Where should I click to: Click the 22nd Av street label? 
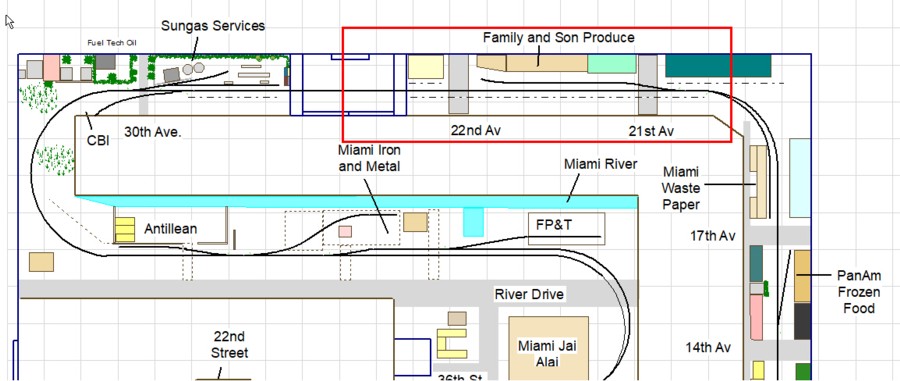click(475, 130)
